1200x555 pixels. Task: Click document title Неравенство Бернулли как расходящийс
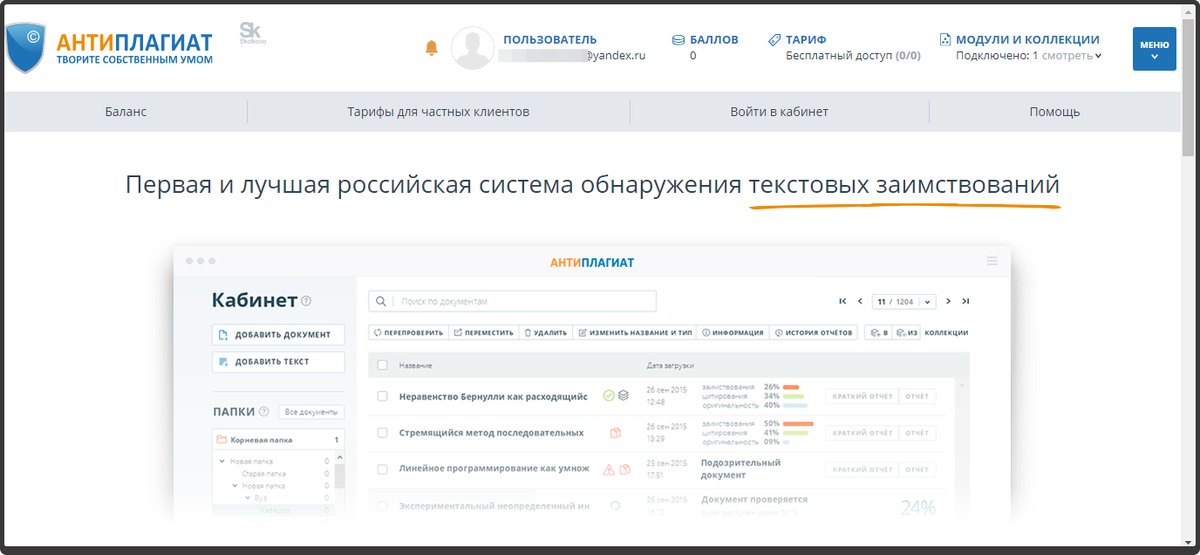click(x=493, y=396)
